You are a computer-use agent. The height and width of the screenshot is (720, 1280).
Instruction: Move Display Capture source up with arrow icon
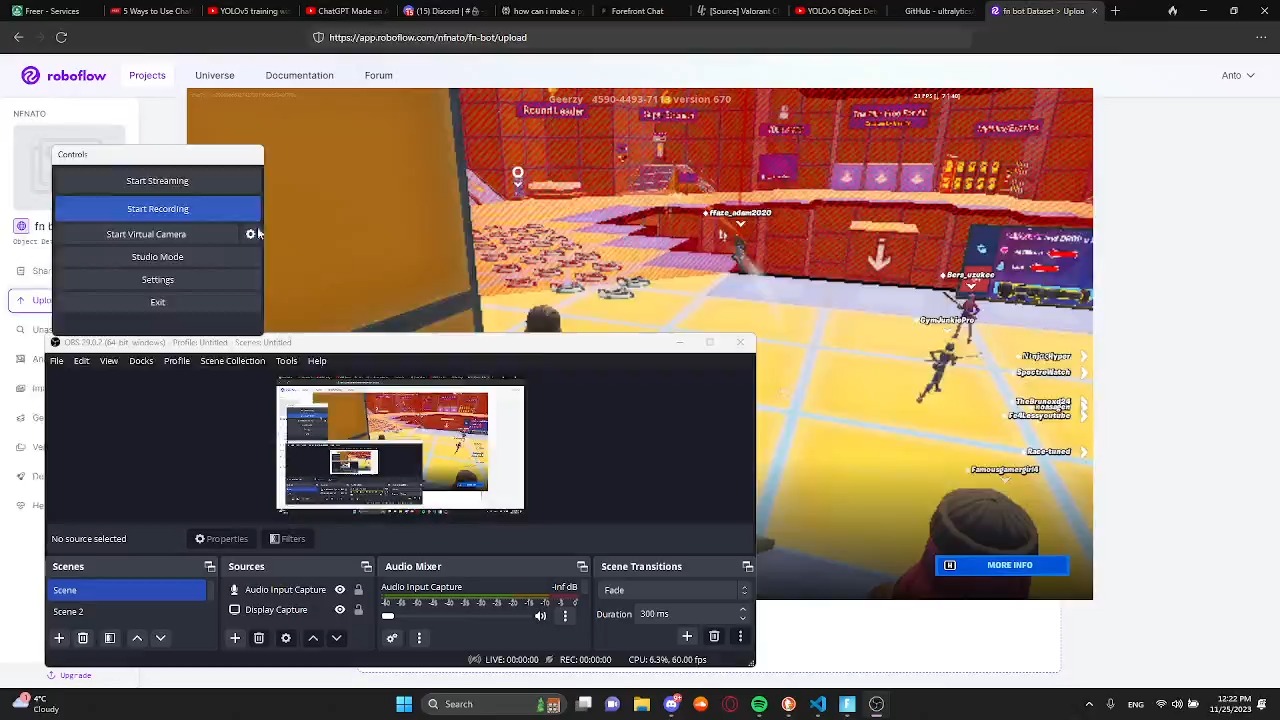312,638
